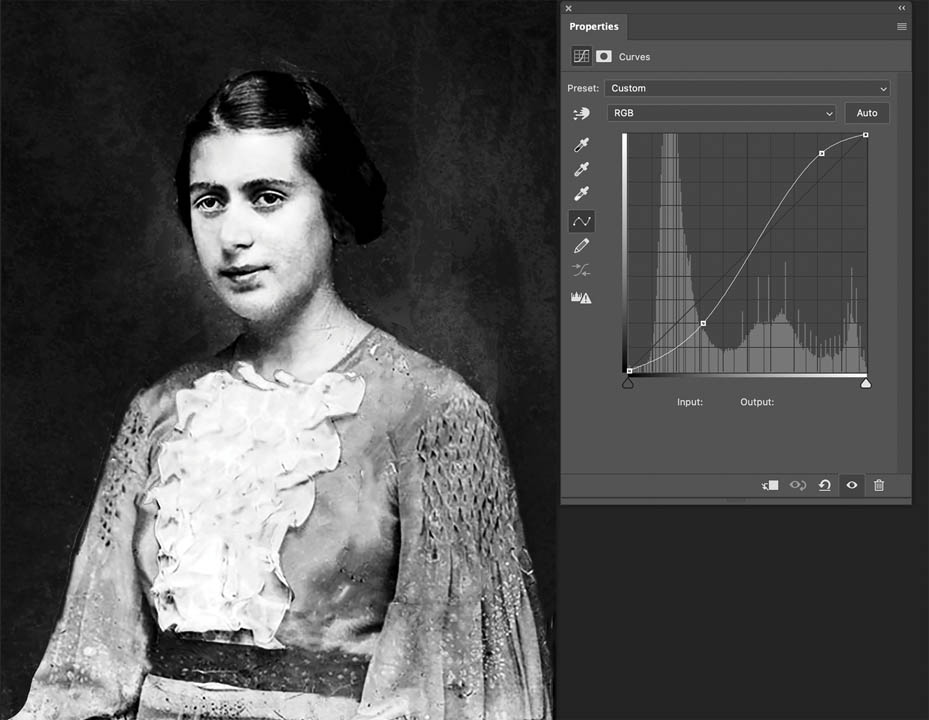Toggle Curves layer visibility eye

(852, 485)
